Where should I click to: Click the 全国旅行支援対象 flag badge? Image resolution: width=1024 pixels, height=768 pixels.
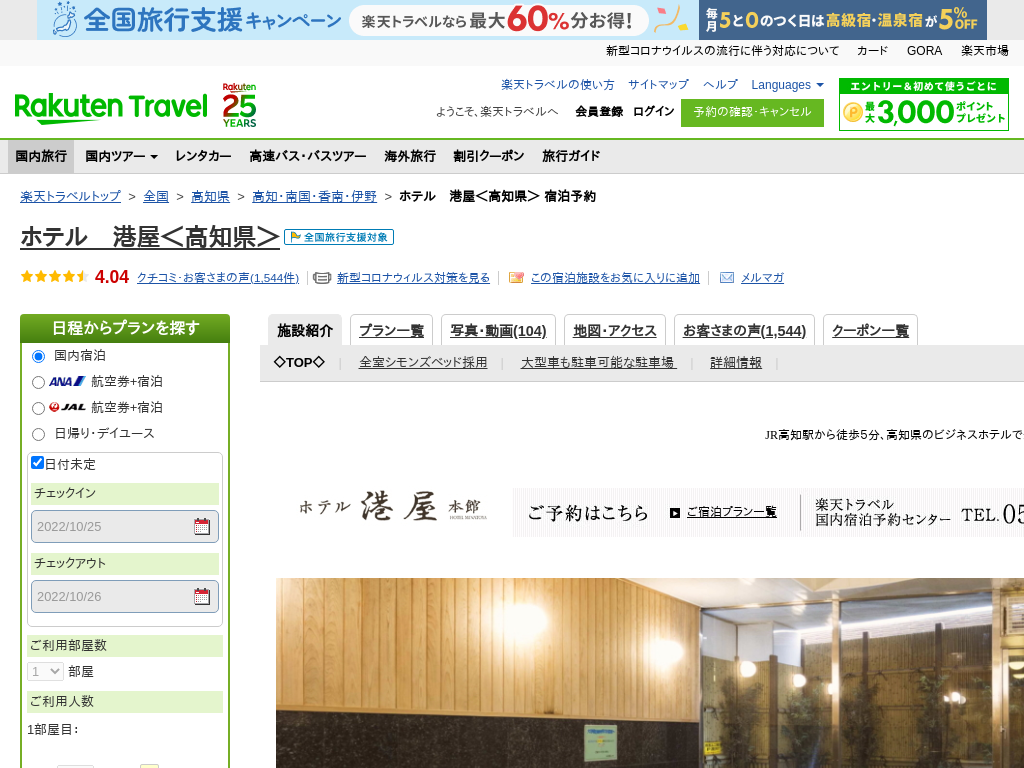[x=339, y=237]
